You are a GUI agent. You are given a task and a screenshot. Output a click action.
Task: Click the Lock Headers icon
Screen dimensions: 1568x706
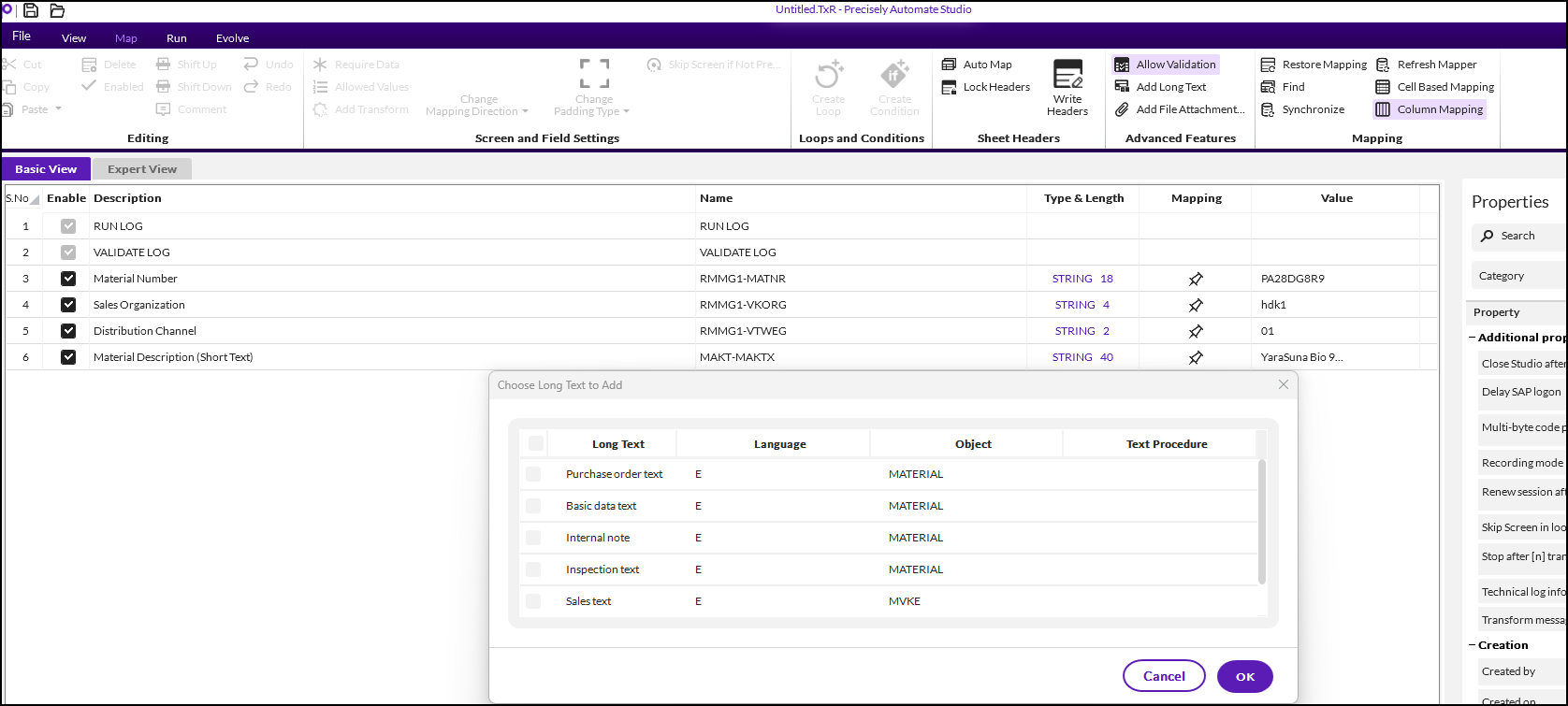pyautogui.click(x=949, y=87)
